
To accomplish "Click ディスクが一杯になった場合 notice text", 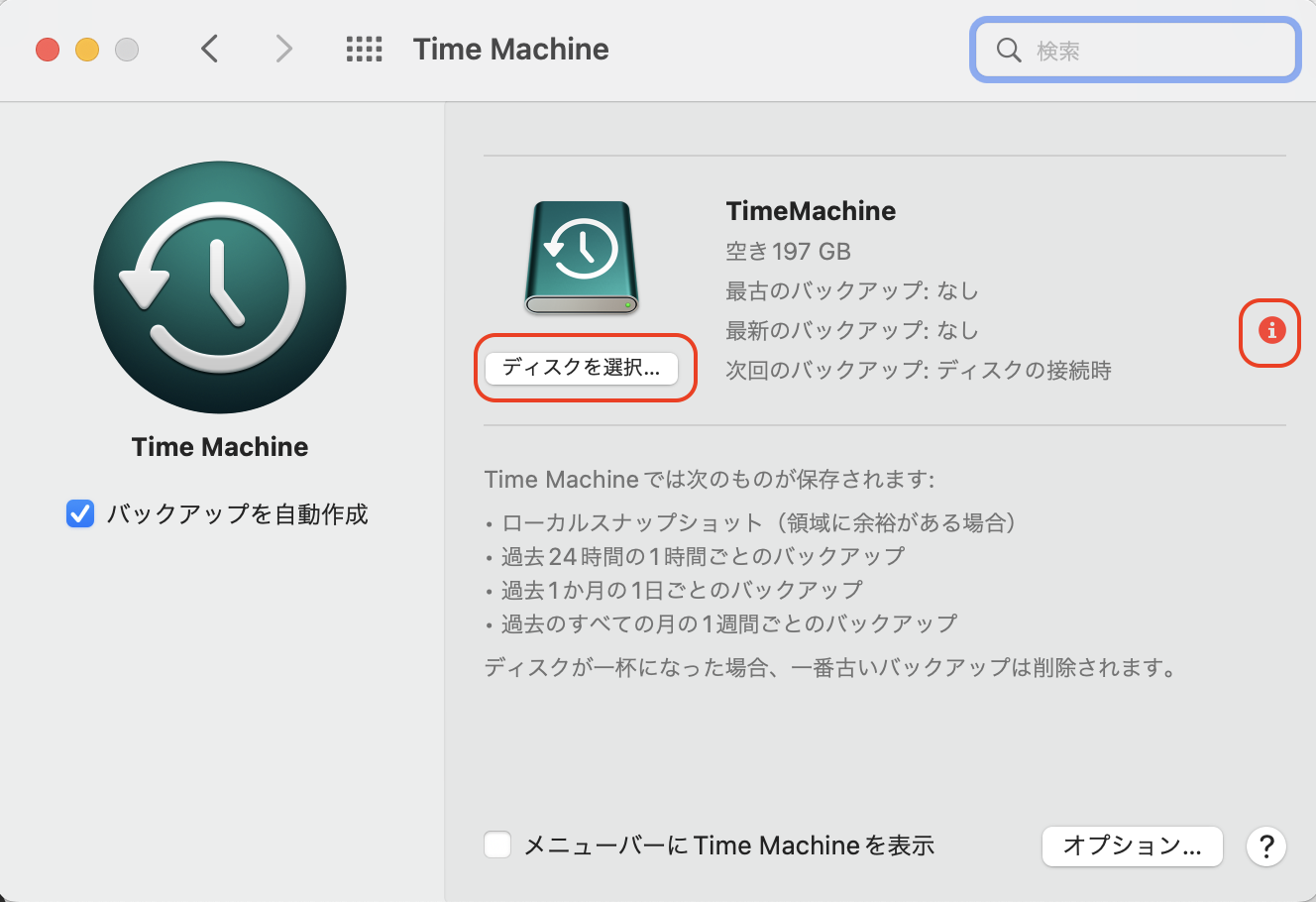I will [x=832, y=667].
